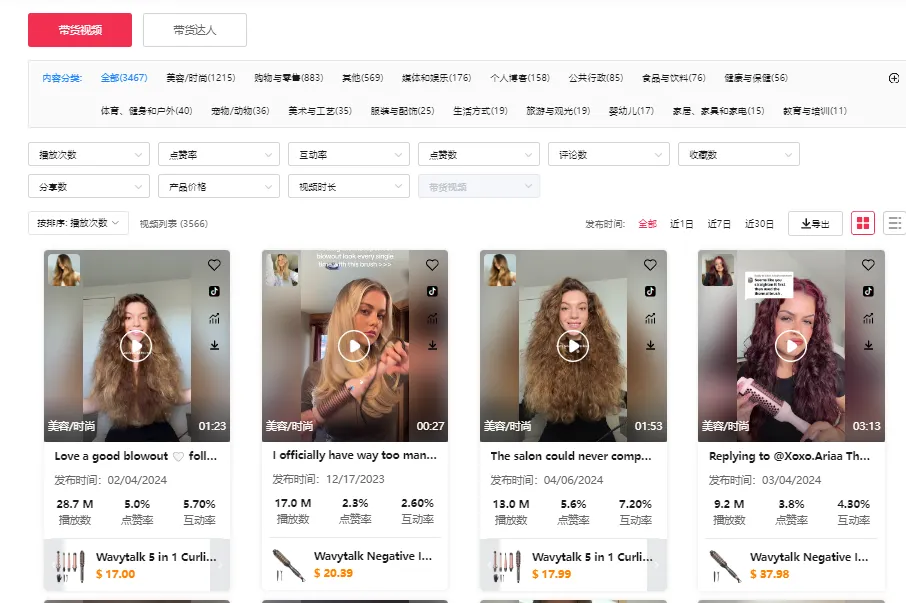Open the 互动率 filter dropdown
This screenshot has height=603, width=906.
[x=349, y=154]
